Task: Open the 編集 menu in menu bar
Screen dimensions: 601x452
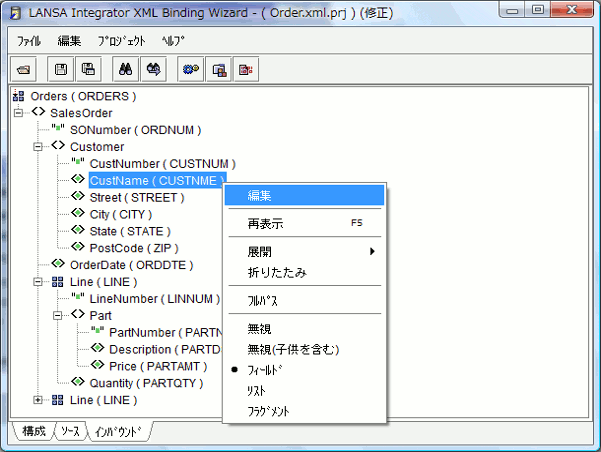Action: pyautogui.click(x=69, y=40)
